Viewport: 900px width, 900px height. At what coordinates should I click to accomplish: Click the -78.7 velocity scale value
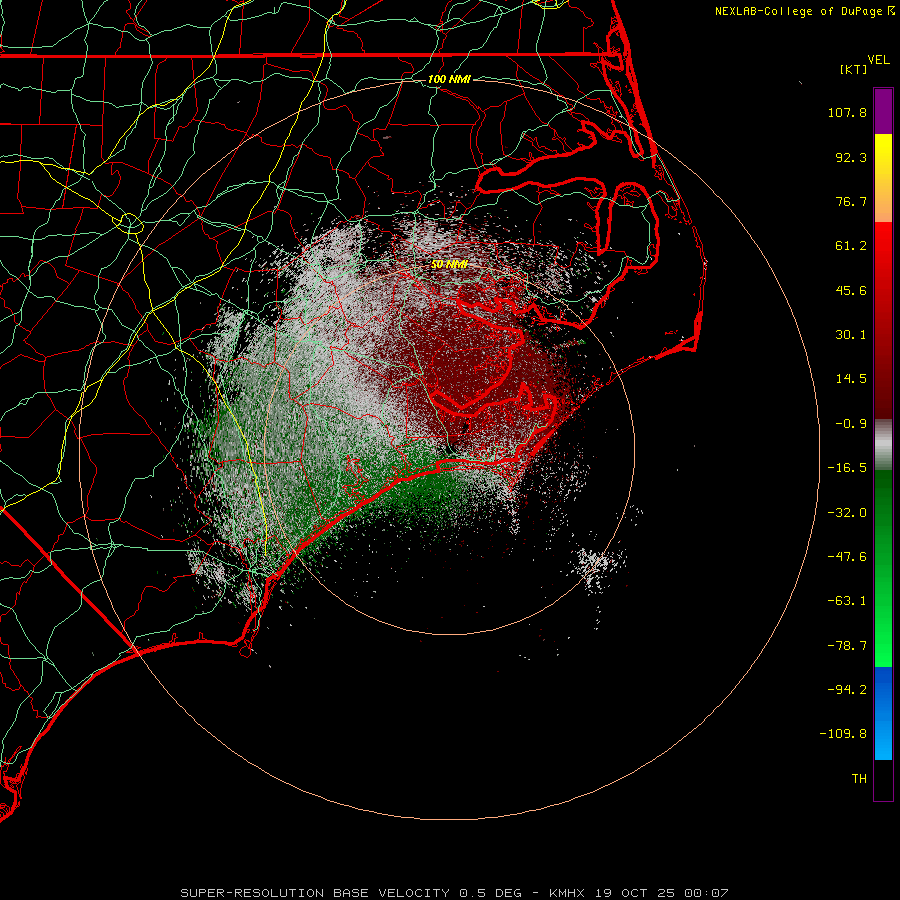847,646
